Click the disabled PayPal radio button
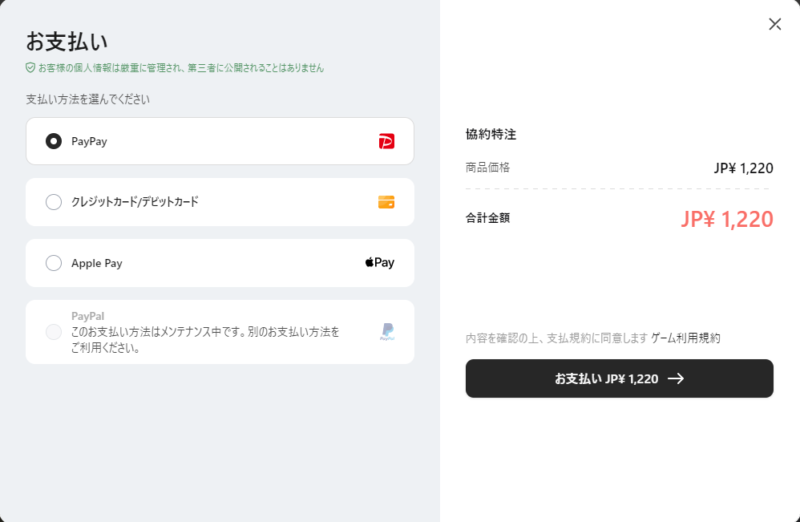The width and height of the screenshot is (800, 522). 54,332
